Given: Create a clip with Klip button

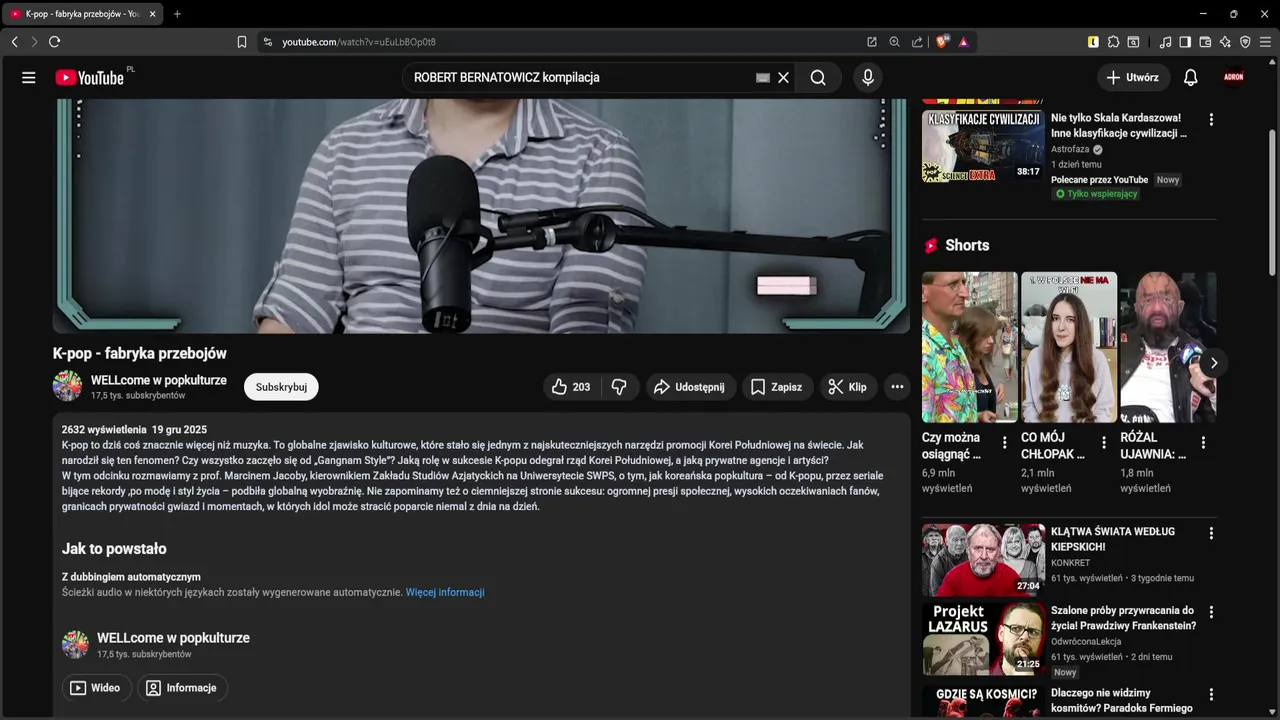Looking at the screenshot, I should tap(848, 387).
